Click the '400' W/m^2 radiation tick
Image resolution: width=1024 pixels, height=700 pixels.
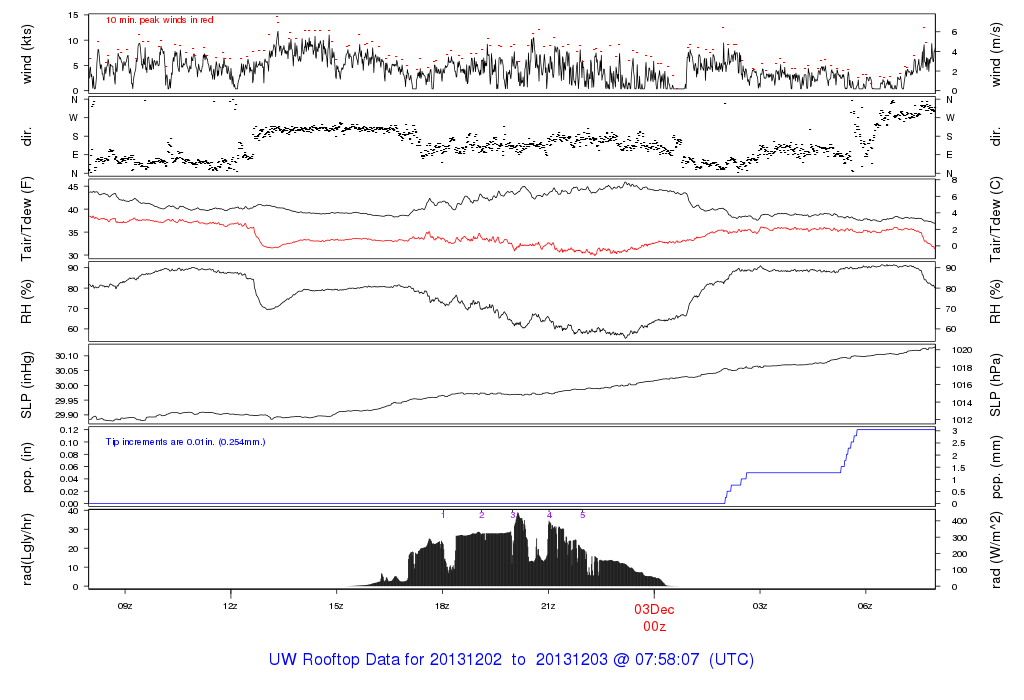click(x=959, y=521)
